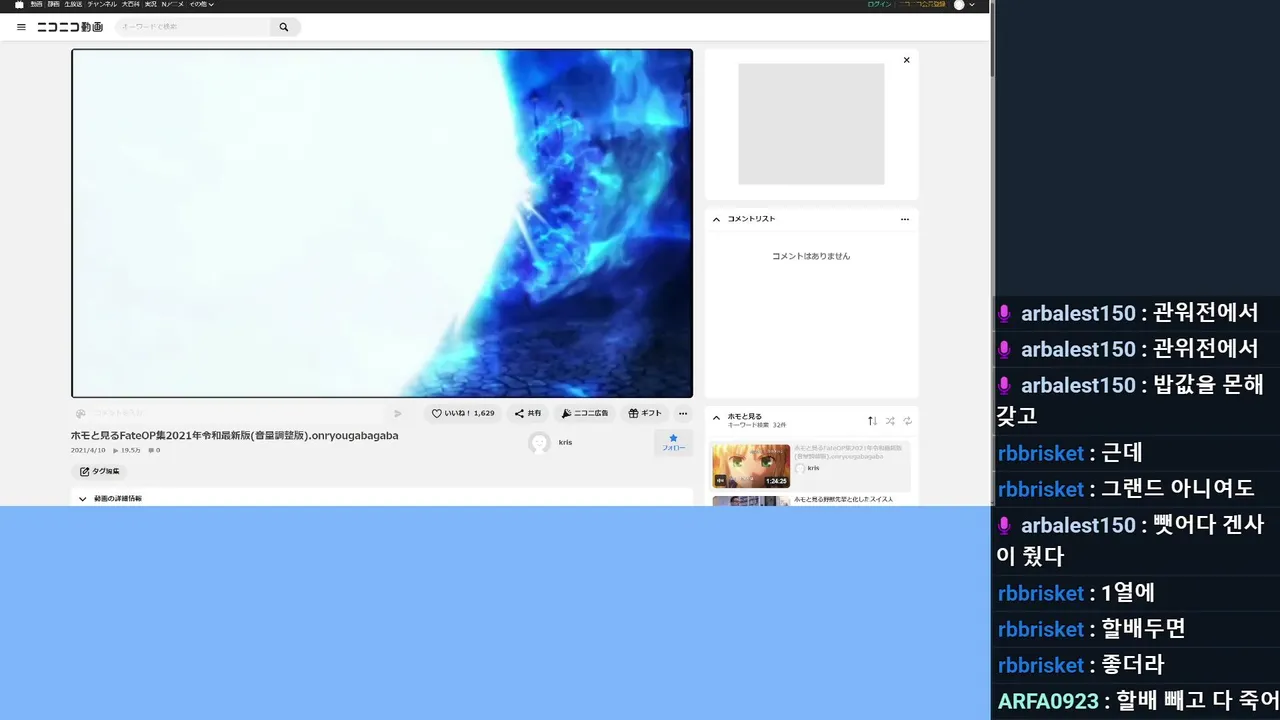The width and height of the screenshot is (1280, 720).
Task: Expand the その他 dropdown in the top bar
Action: 202,5
